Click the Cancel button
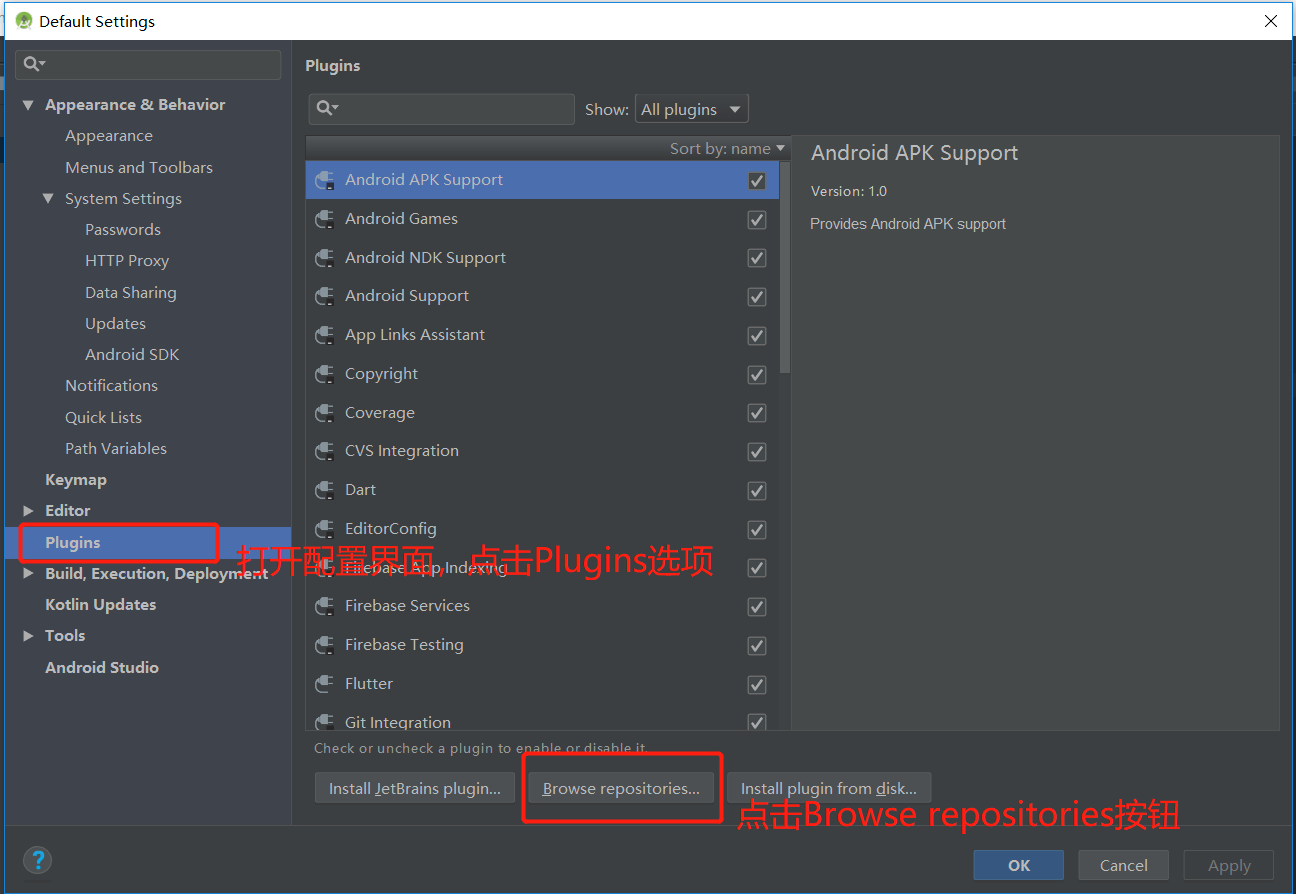Image resolution: width=1296 pixels, height=894 pixels. tap(1124, 865)
